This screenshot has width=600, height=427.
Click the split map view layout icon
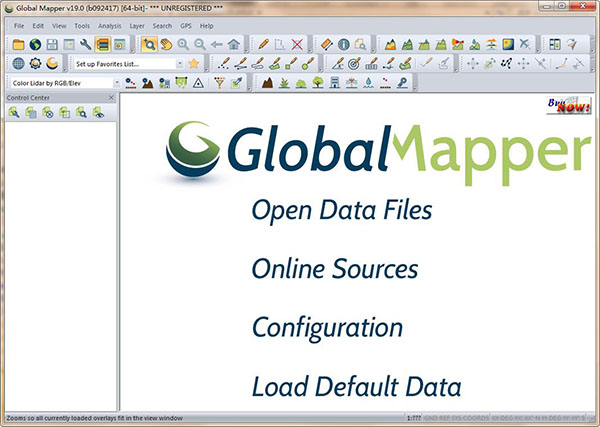point(554,45)
